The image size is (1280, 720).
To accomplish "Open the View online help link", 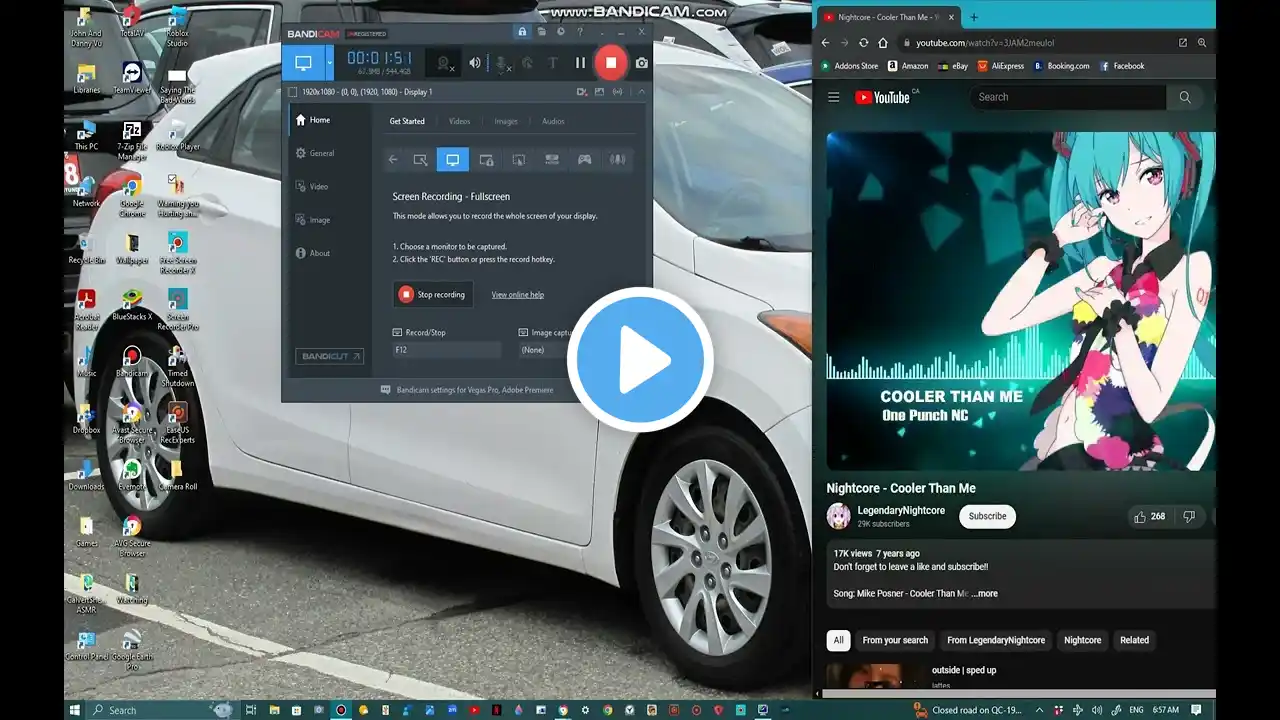I will coord(518,295).
